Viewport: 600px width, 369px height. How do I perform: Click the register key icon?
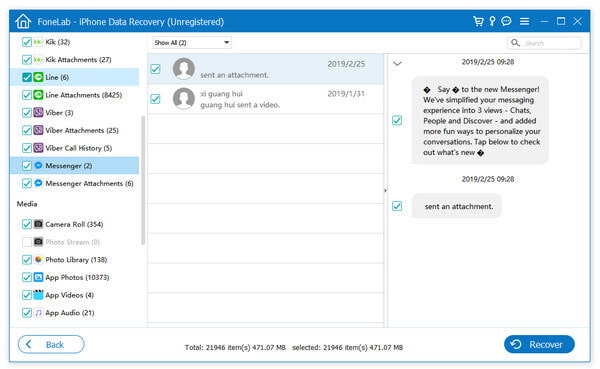coord(492,21)
